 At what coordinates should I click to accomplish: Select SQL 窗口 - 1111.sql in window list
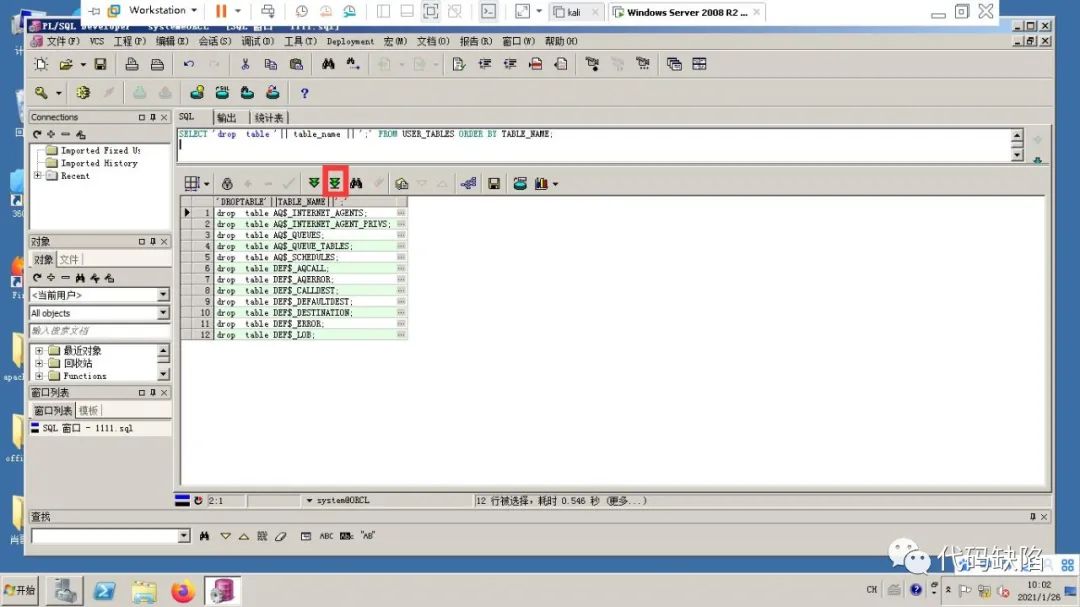[87, 428]
